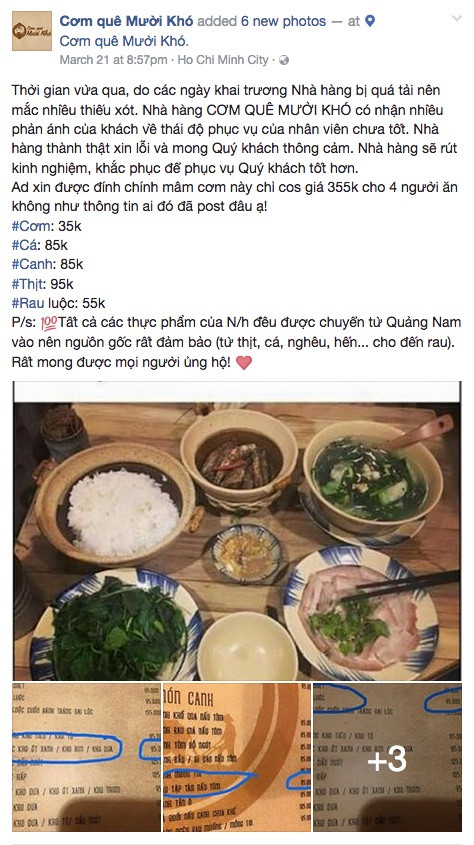Open the main meal tray photo
Viewport: 474px width, 845px height.
pyautogui.click(x=237, y=531)
